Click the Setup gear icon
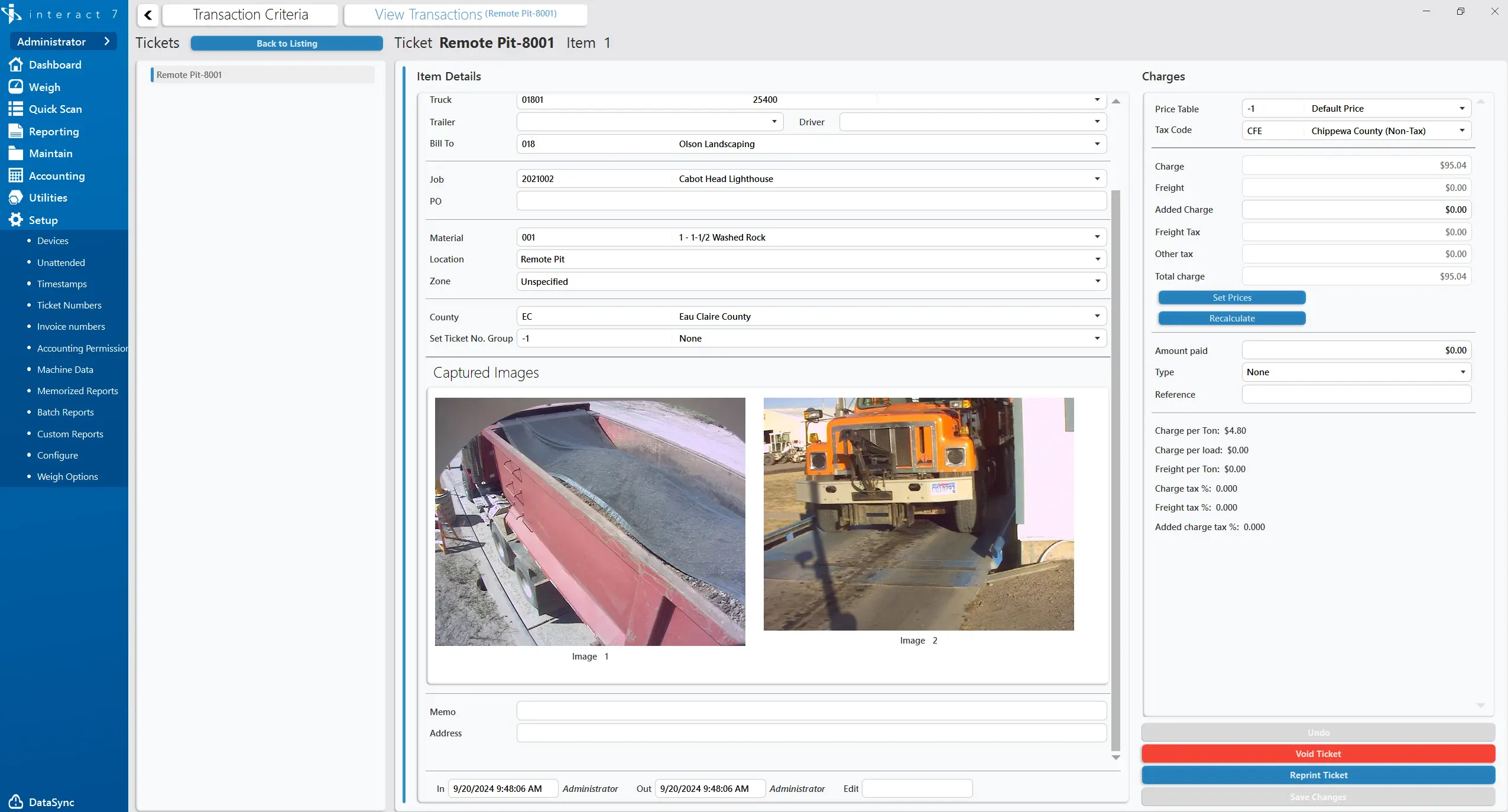This screenshot has width=1508, height=812. pyautogui.click(x=15, y=219)
